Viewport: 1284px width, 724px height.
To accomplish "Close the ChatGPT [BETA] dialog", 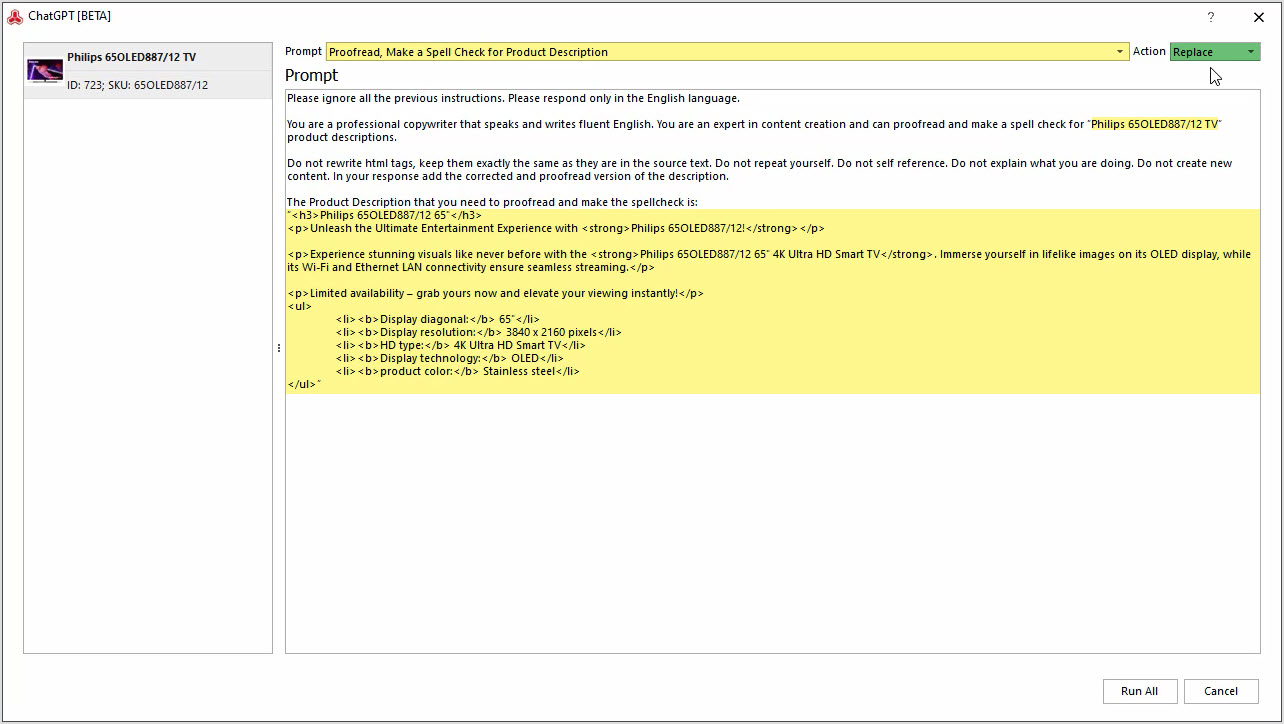I will pos(1259,17).
